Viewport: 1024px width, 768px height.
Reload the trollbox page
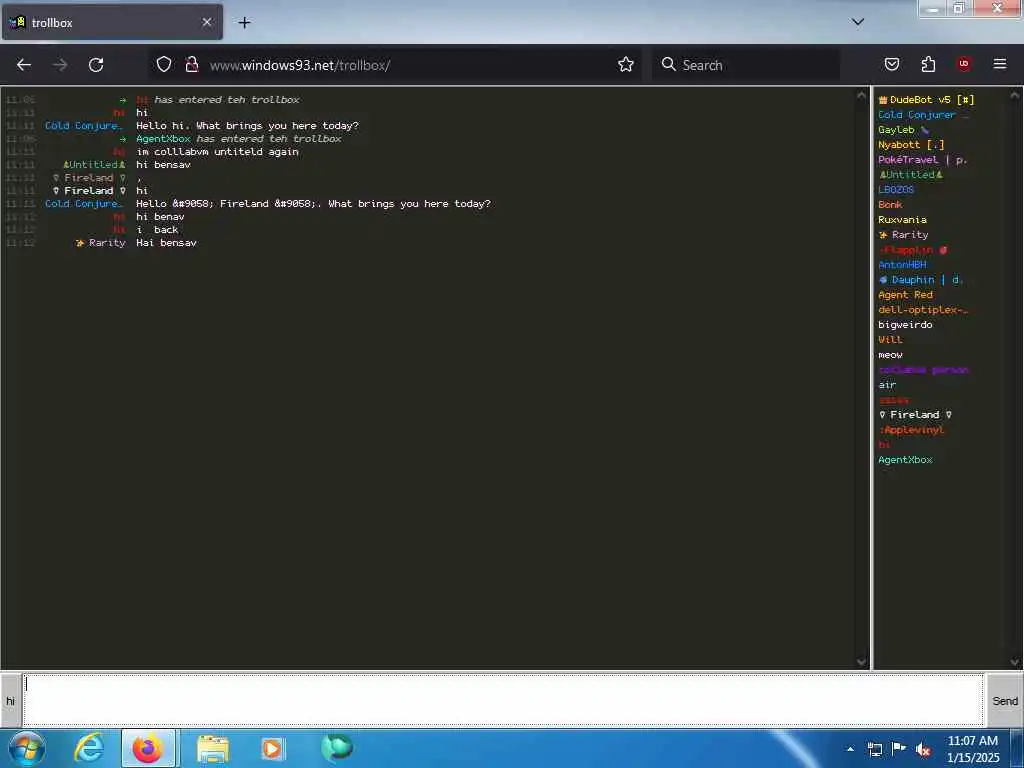(x=96, y=65)
